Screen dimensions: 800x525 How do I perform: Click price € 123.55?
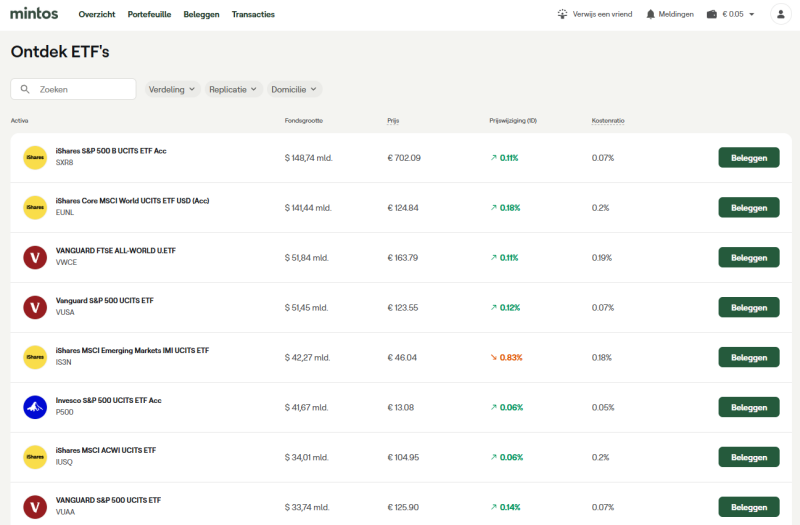point(403,308)
